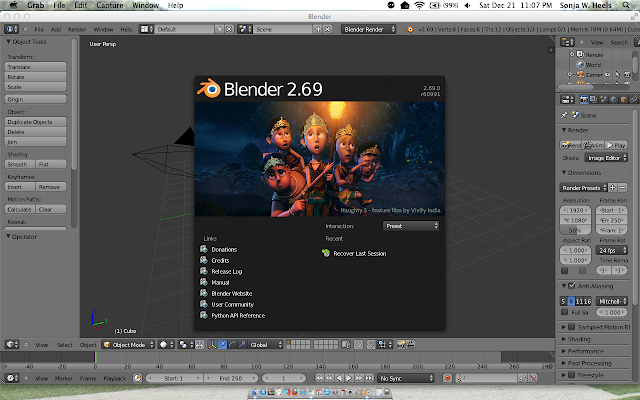The width and height of the screenshot is (640, 400).
Task: Click the timeline editor type clock icon
Action: (x=12, y=378)
